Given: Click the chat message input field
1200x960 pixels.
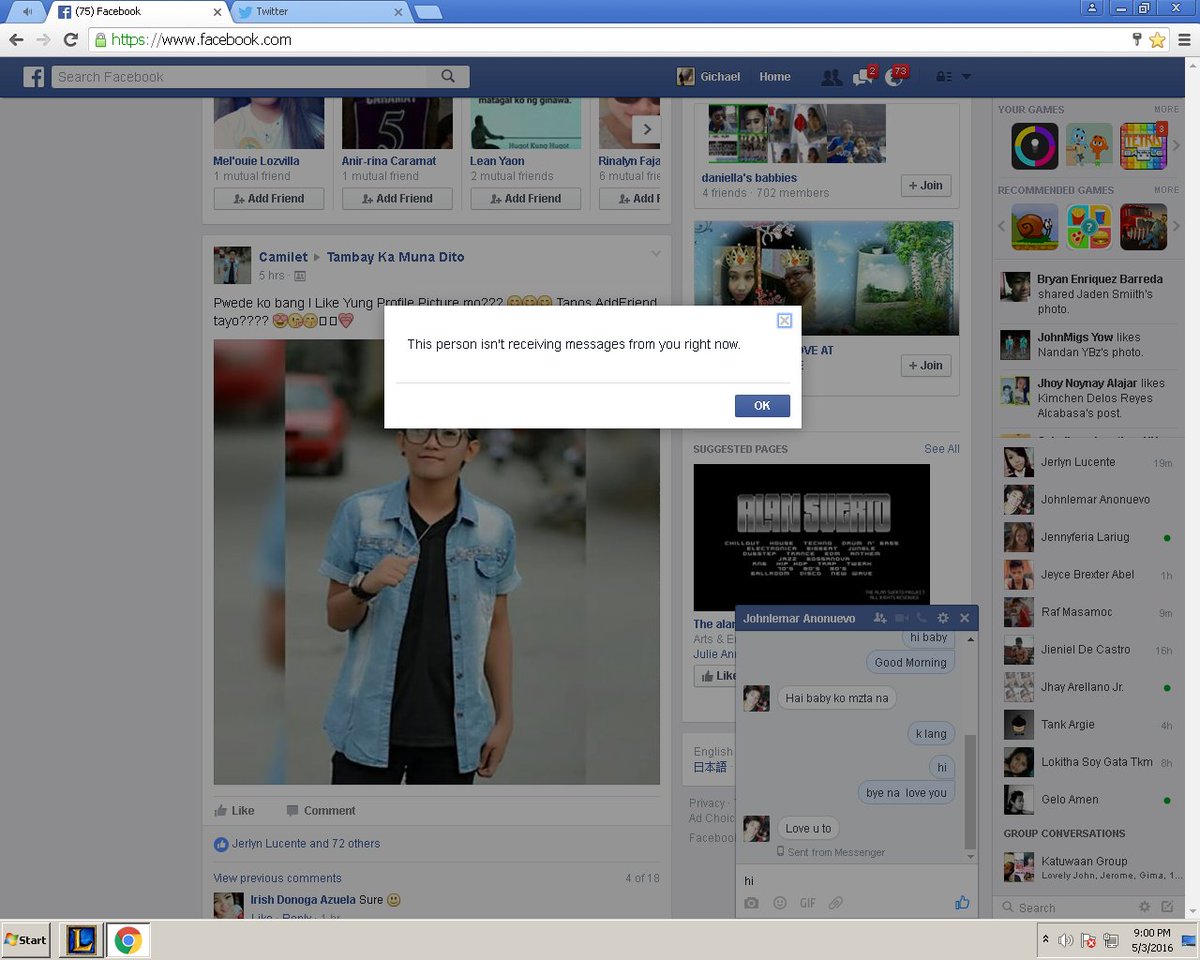Looking at the screenshot, I should (856, 880).
